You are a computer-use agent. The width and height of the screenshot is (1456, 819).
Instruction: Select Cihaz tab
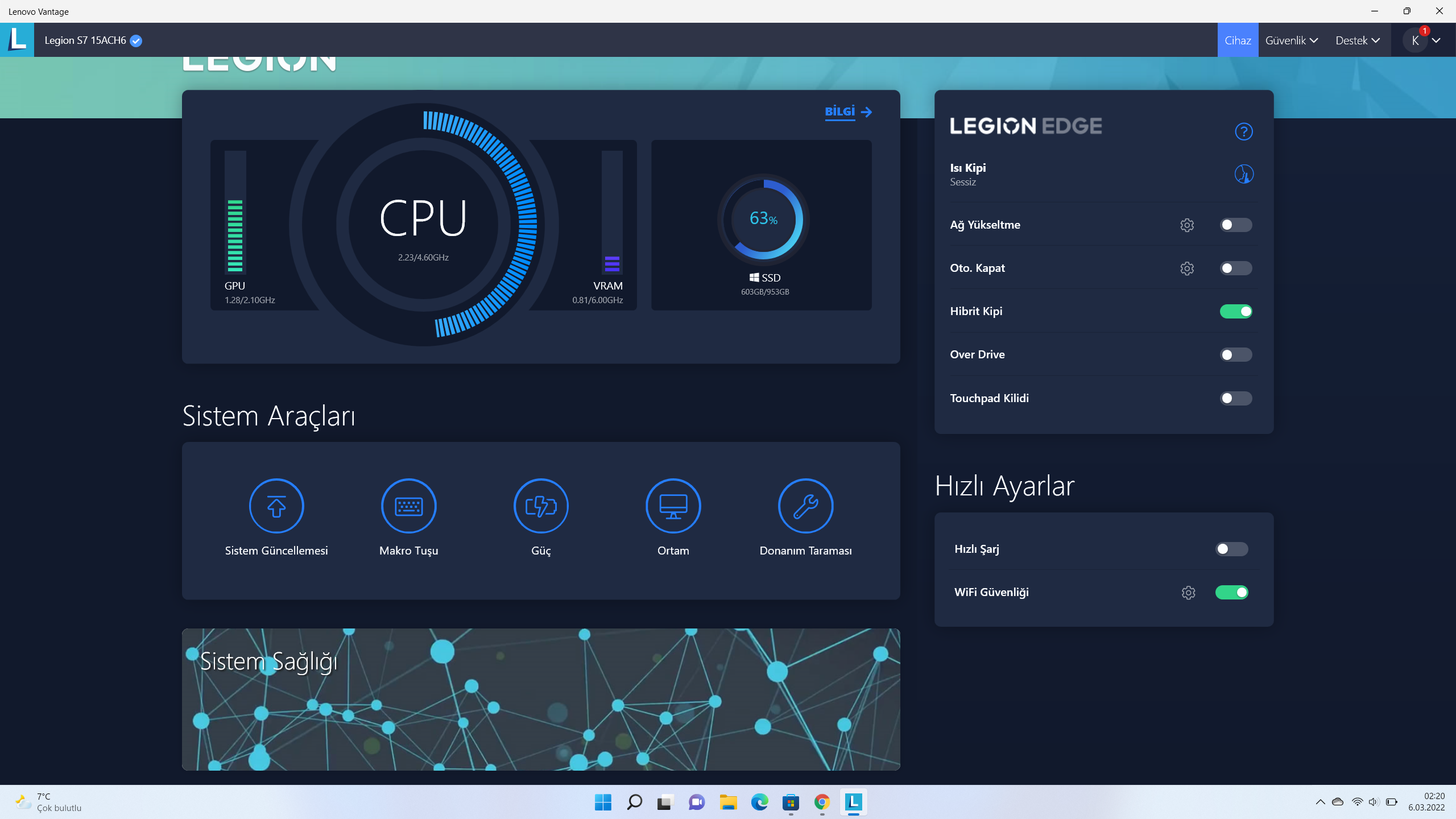tap(1238, 40)
